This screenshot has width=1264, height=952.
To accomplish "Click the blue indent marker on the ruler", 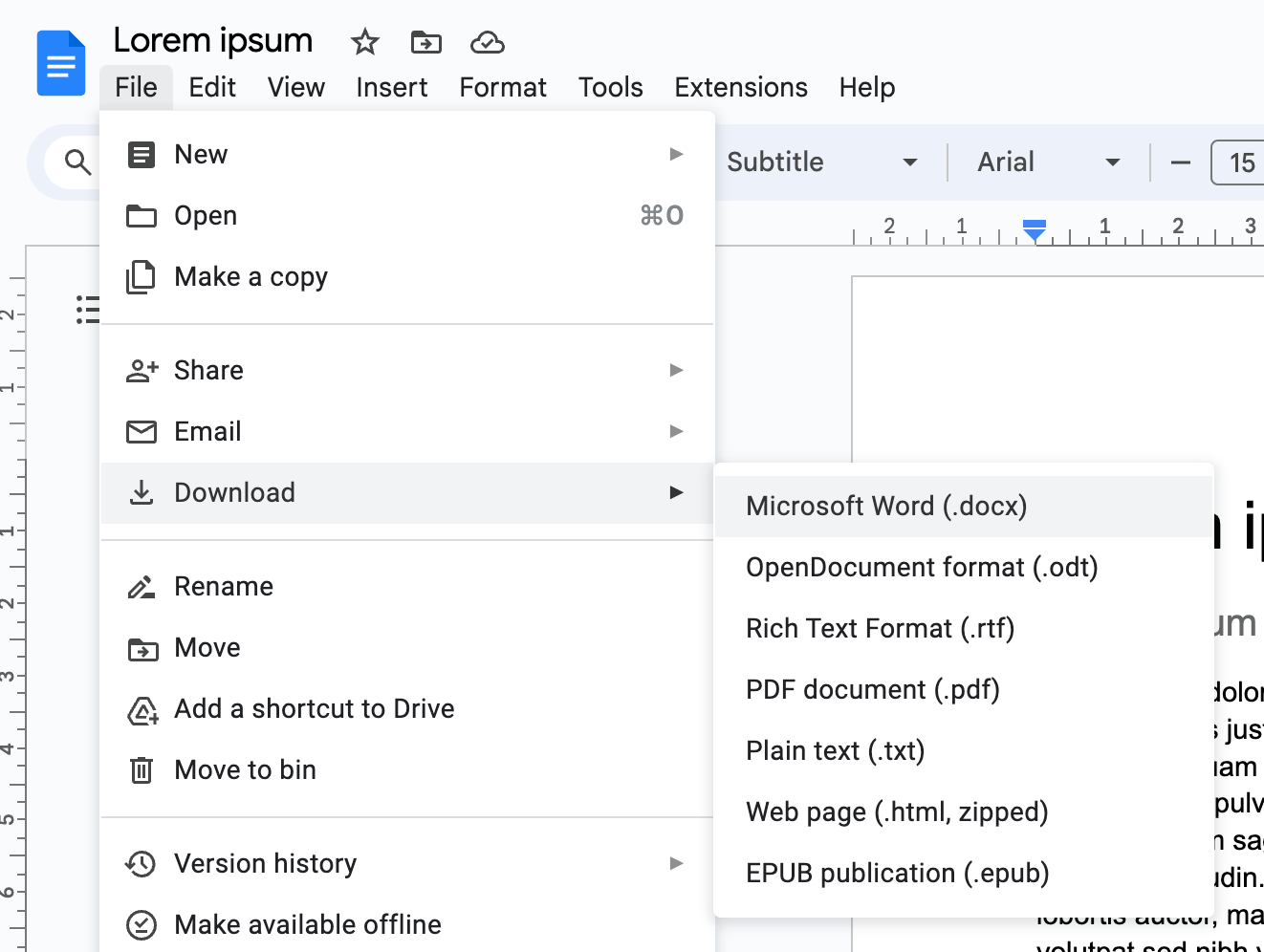I will click(1034, 229).
